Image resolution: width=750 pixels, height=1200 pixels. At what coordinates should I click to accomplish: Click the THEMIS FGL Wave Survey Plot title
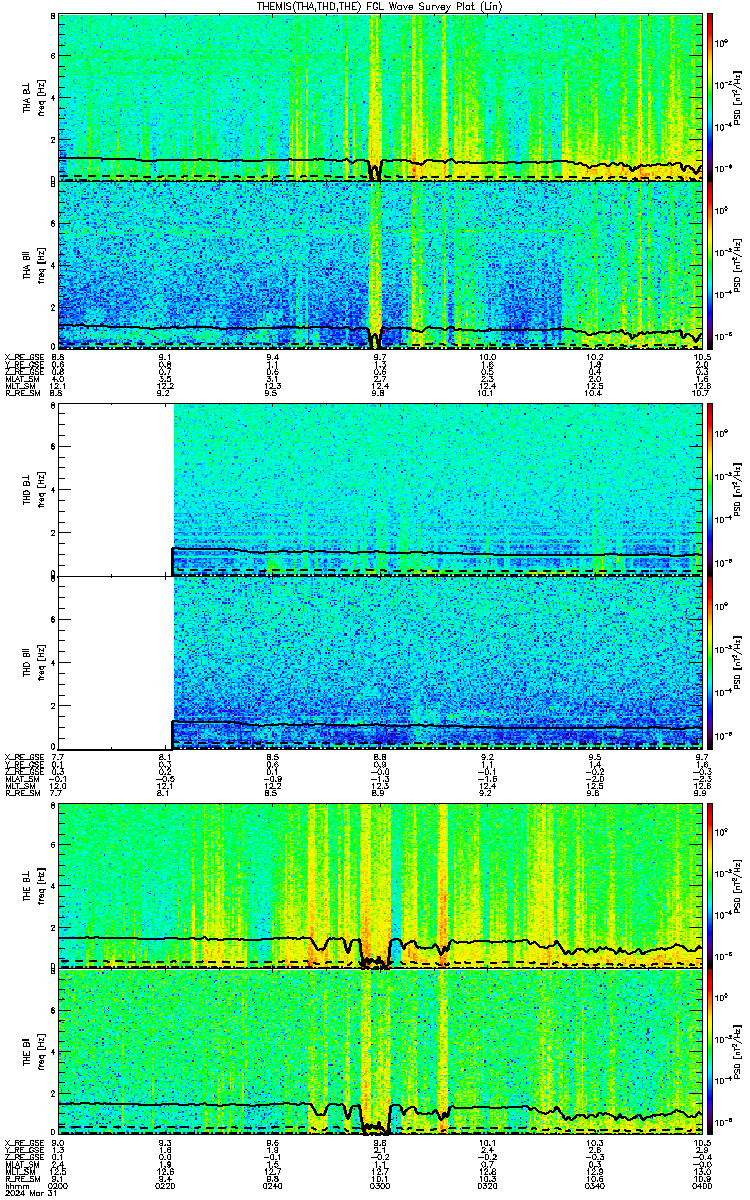coord(381,7)
